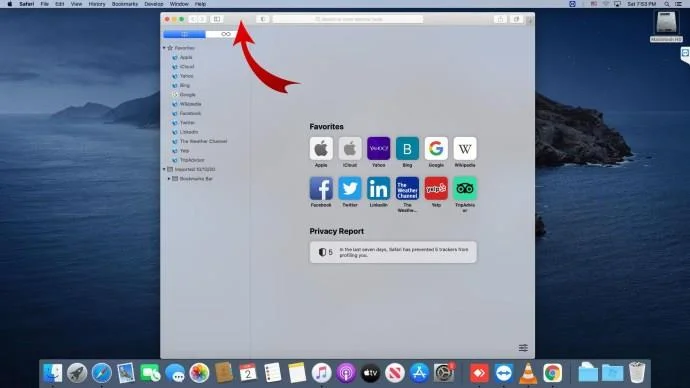Open the Privacy Report trackers card
Screen dimensions: 690x388
tap(393, 252)
